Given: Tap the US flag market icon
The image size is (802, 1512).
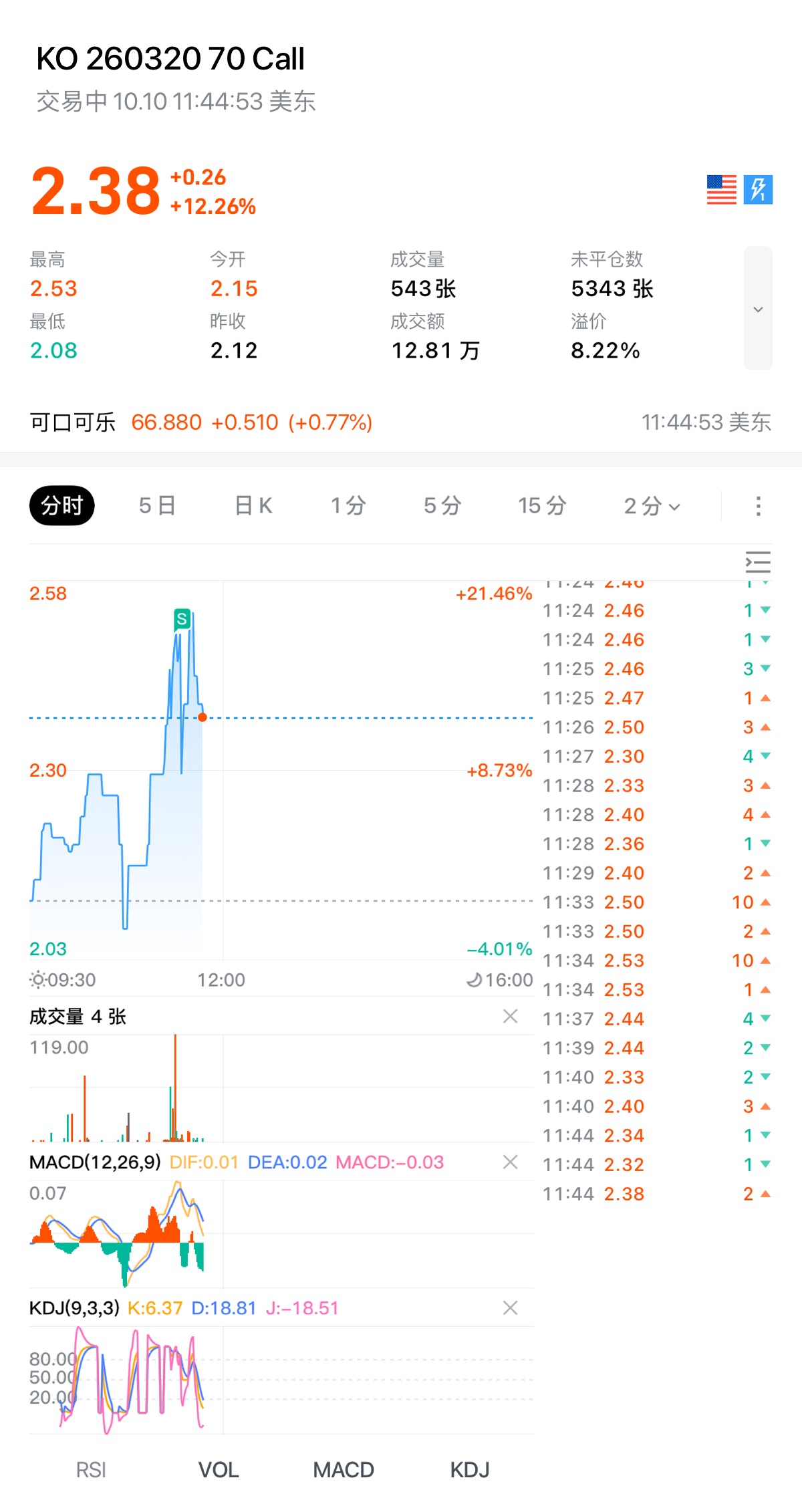Looking at the screenshot, I should [721, 190].
